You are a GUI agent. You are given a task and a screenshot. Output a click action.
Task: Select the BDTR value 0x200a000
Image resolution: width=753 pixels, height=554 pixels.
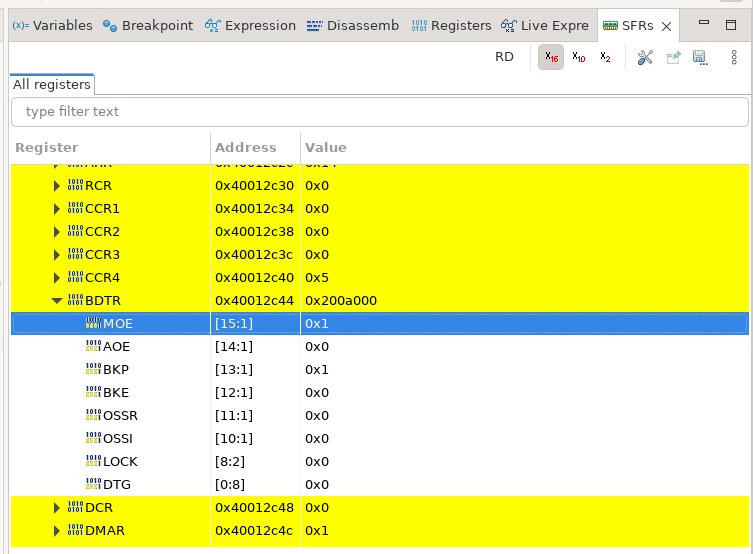(x=341, y=301)
